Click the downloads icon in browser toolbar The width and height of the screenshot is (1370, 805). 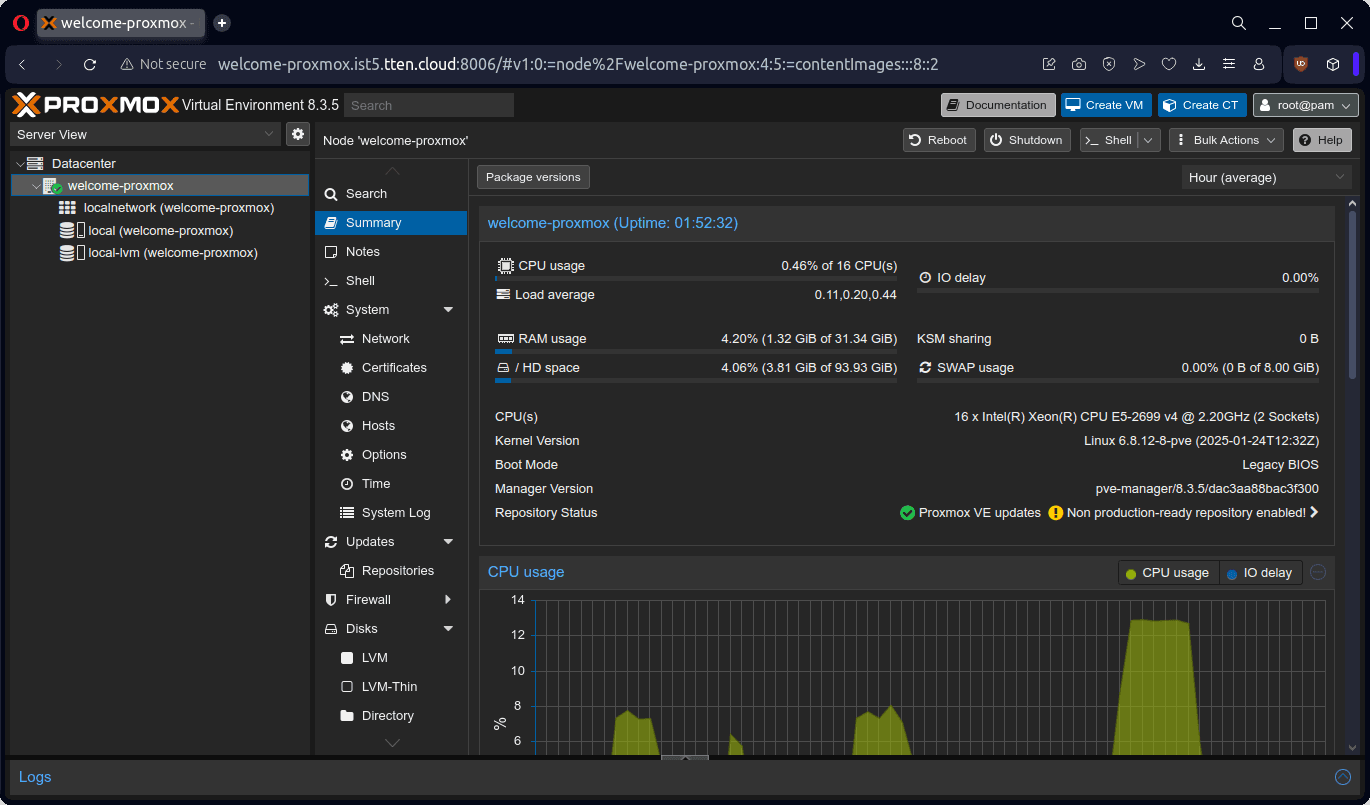pos(1199,64)
